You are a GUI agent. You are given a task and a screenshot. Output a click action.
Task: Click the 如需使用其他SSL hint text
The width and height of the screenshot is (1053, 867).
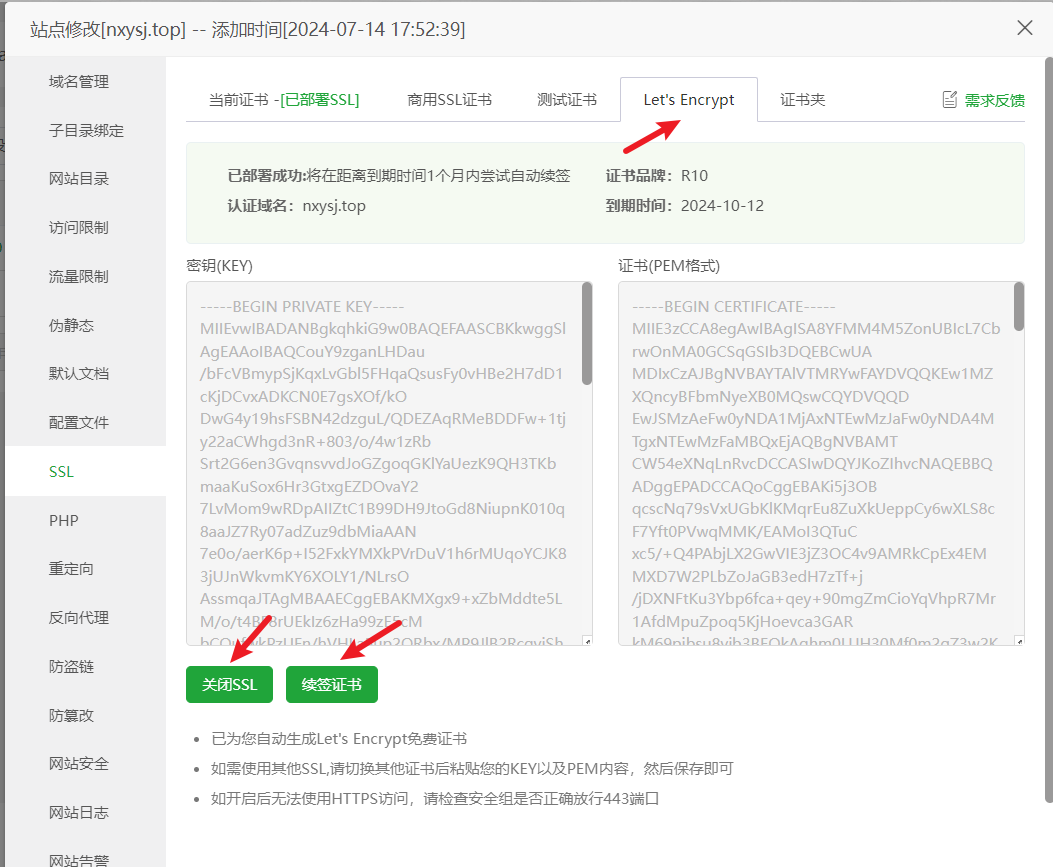pos(472,769)
